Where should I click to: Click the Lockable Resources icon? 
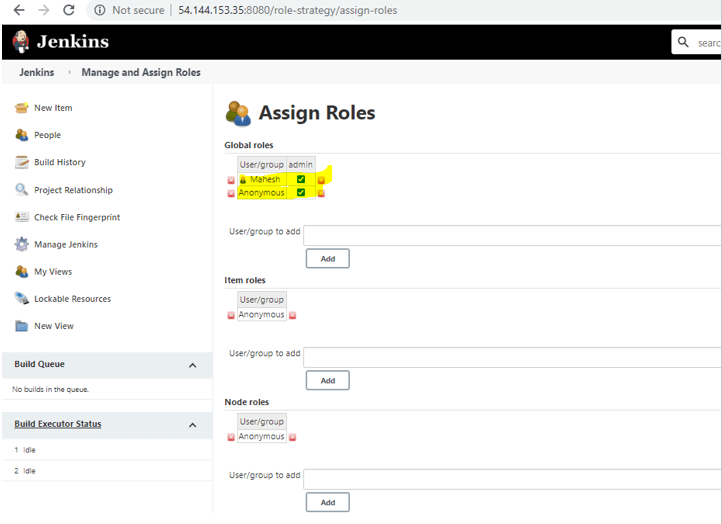(x=21, y=298)
